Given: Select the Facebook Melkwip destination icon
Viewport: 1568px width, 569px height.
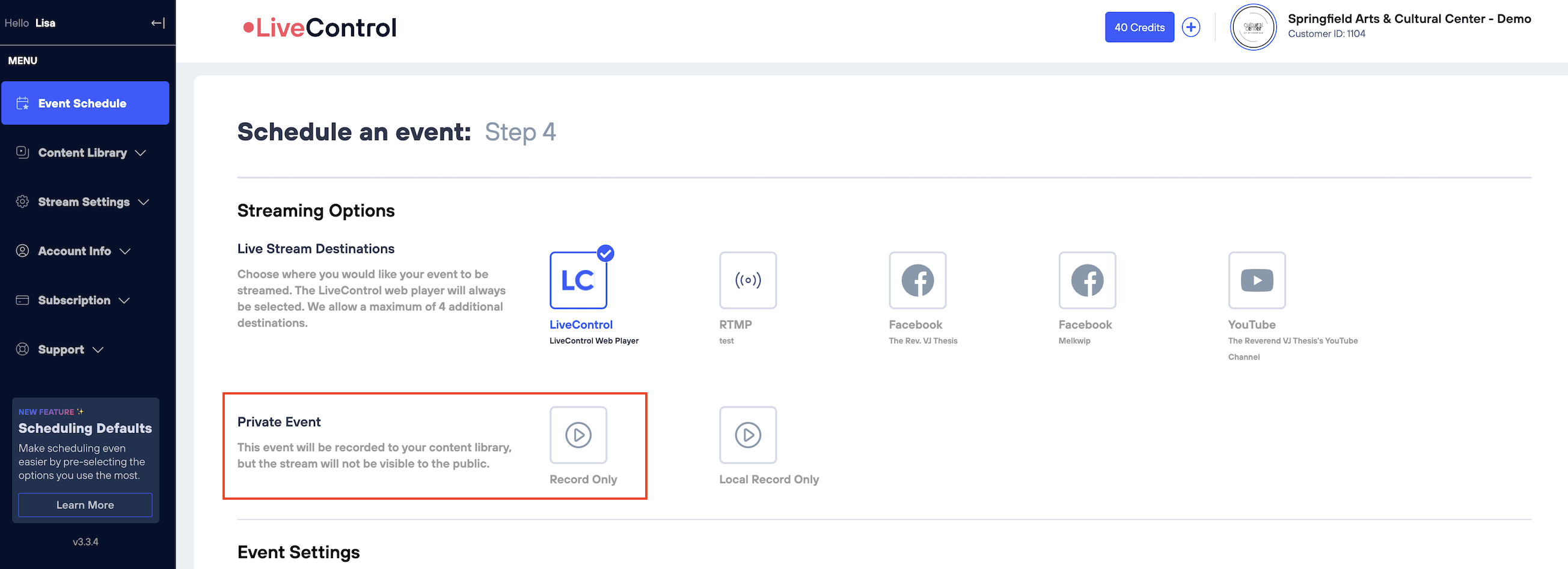Looking at the screenshot, I should 1086,280.
